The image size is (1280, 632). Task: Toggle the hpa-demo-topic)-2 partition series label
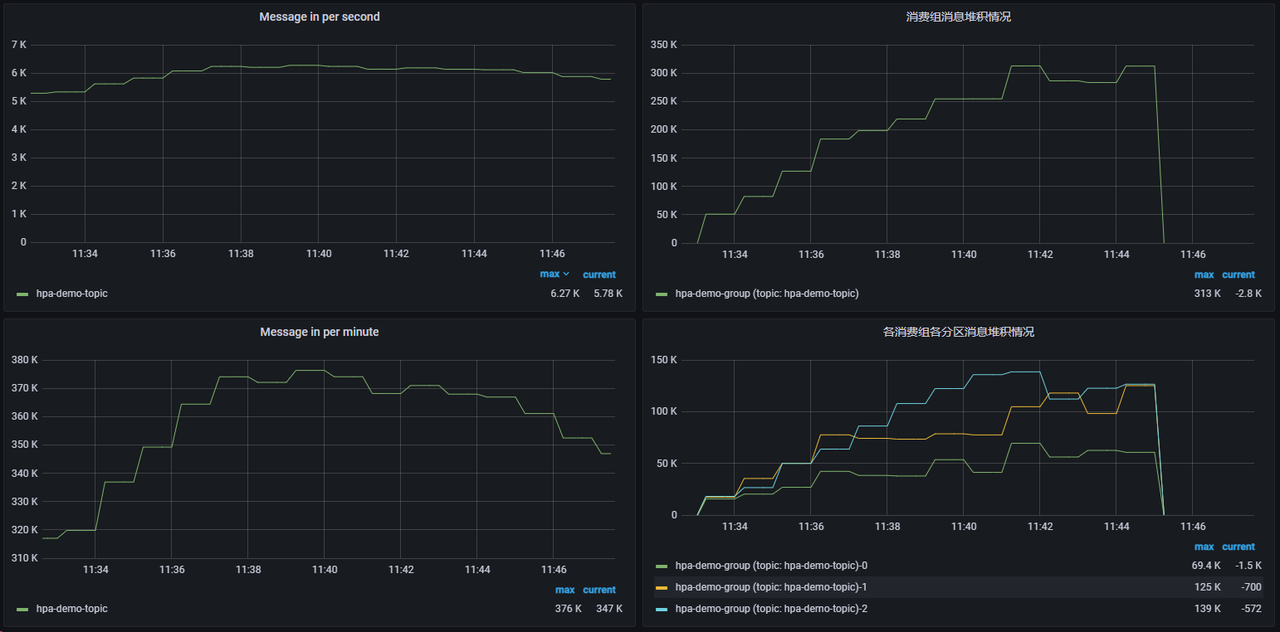click(771, 609)
